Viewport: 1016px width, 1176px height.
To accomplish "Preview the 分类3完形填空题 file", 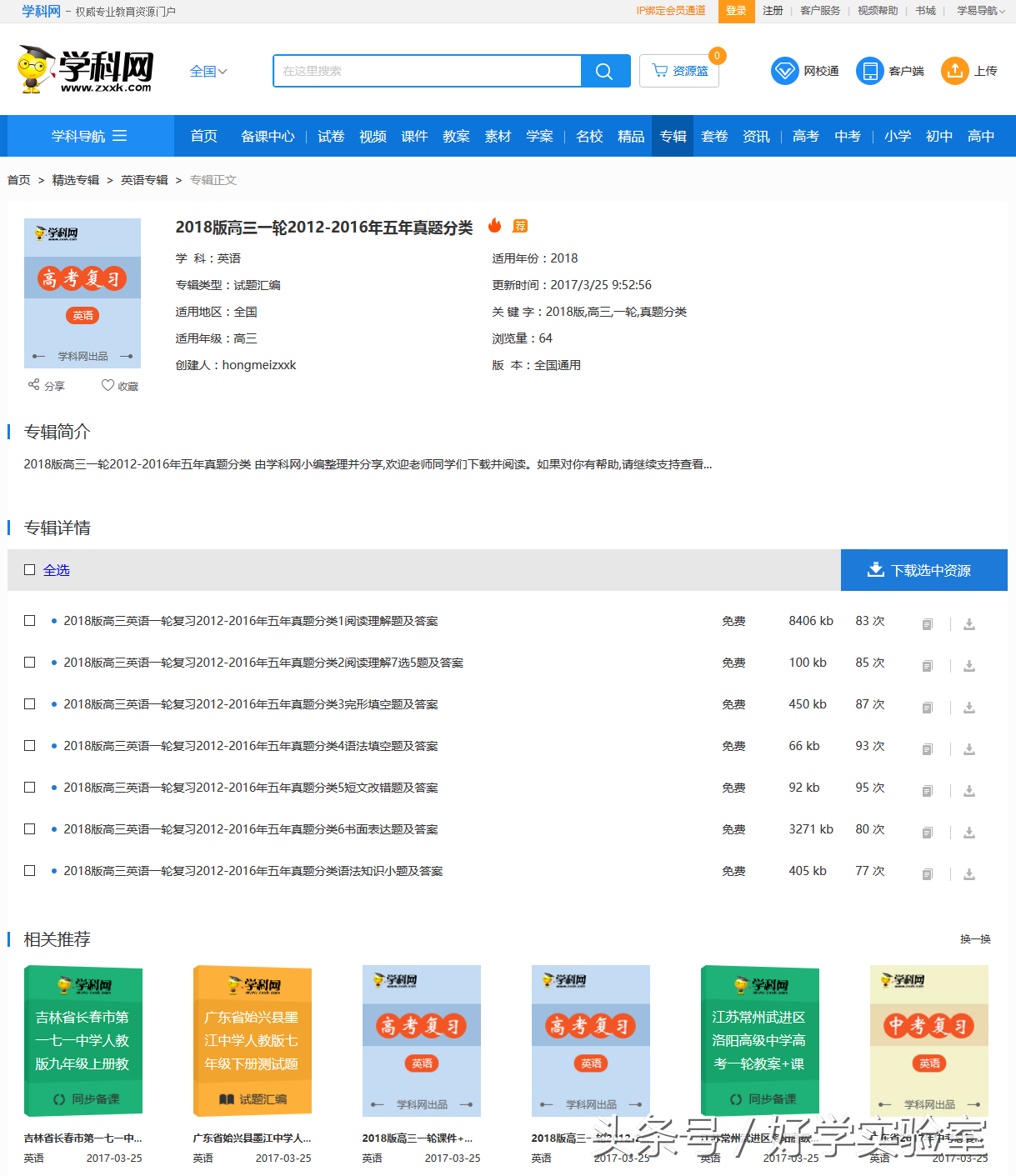I will (928, 708).
